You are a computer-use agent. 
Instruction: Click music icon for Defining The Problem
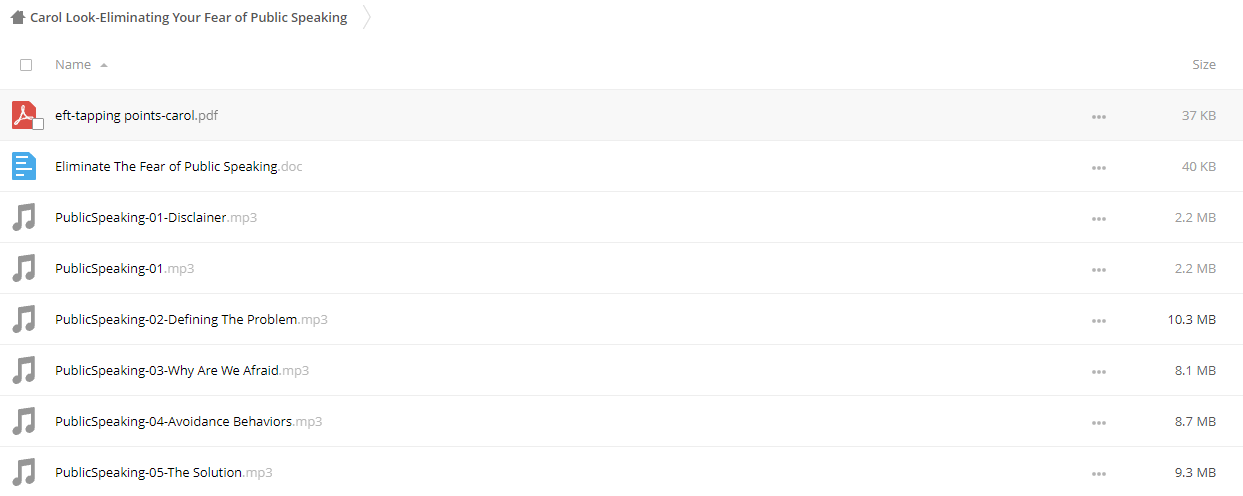click(24, 319)
